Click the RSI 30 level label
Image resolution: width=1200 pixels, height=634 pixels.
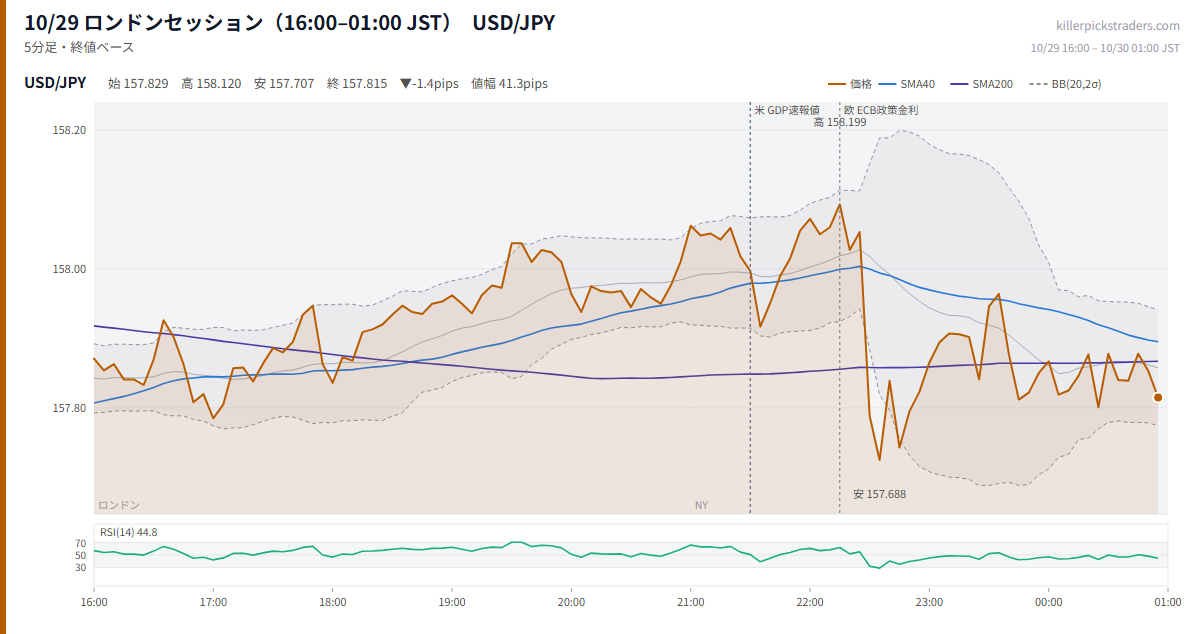tap(81, 567)
